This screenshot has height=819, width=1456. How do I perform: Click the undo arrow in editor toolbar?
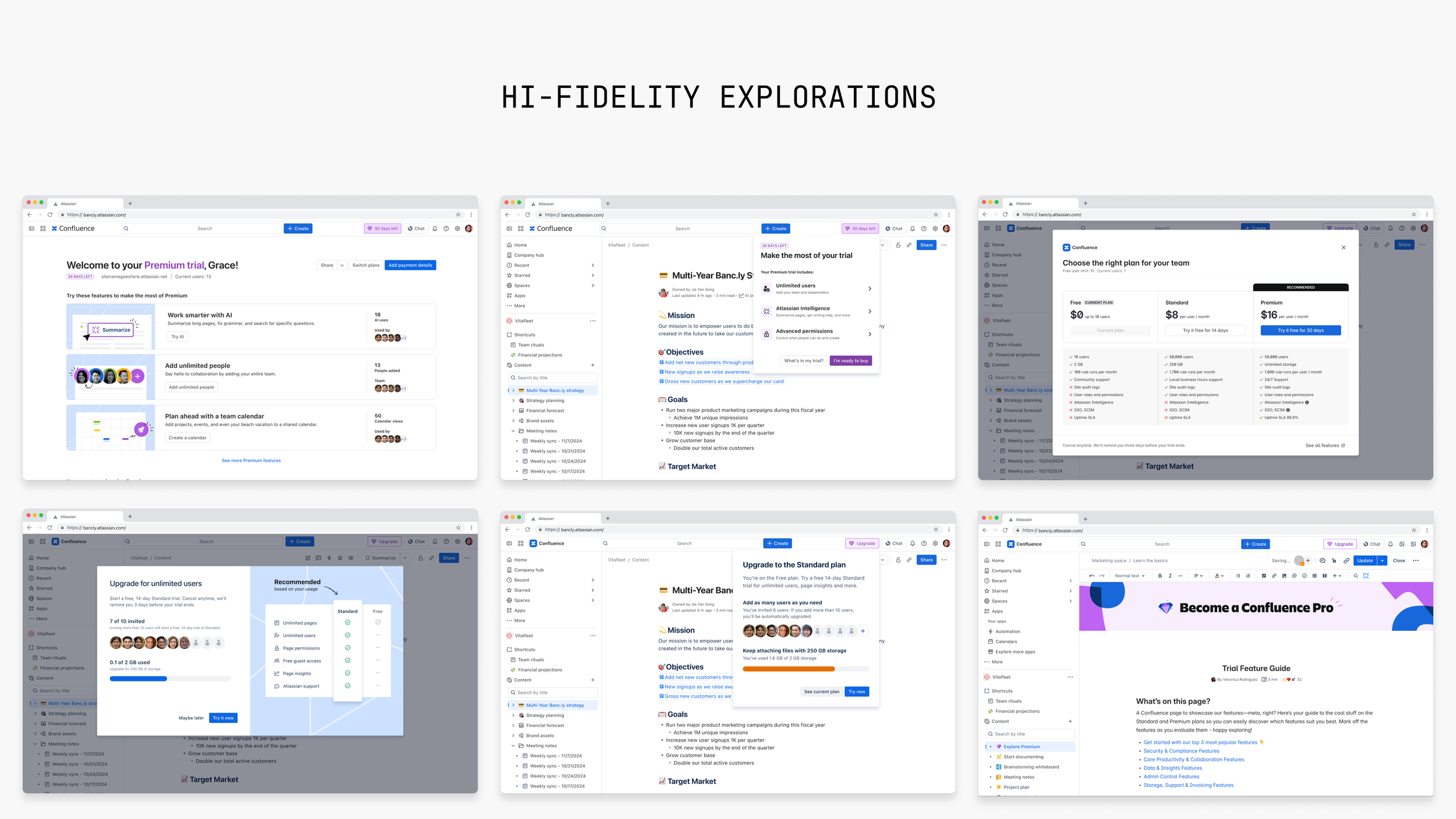1092,576
